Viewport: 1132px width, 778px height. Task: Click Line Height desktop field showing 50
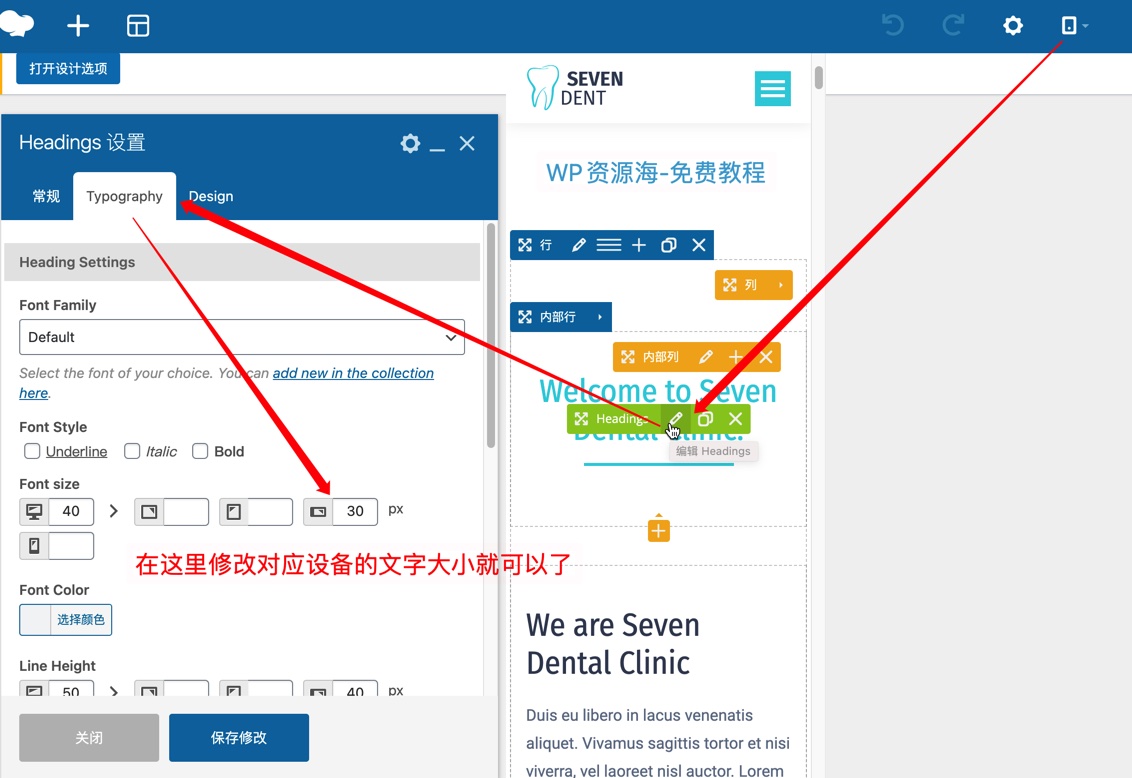(x=71, y=689)
